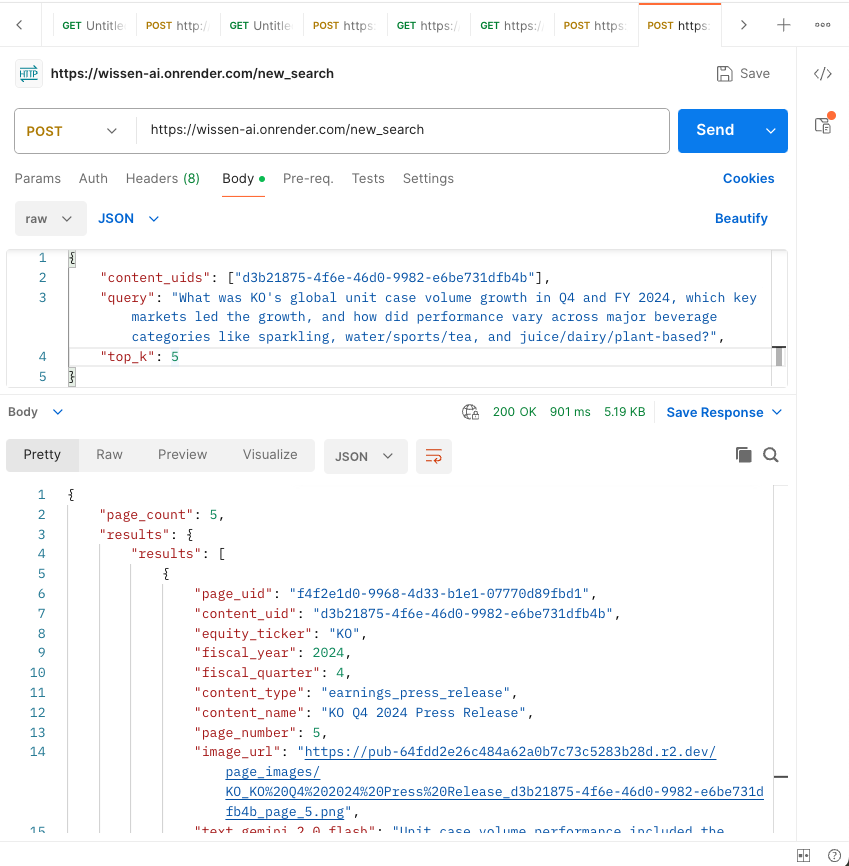Change the raw body type dropdown
The image size is (849, 866).
(50, 219)
